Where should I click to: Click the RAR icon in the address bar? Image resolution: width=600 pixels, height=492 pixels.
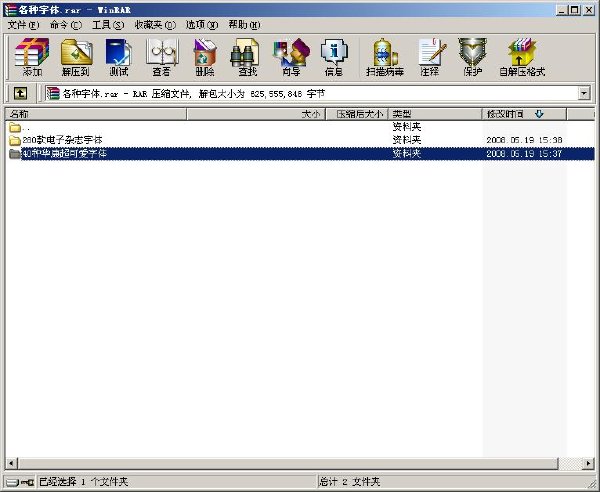coord(53,93)
